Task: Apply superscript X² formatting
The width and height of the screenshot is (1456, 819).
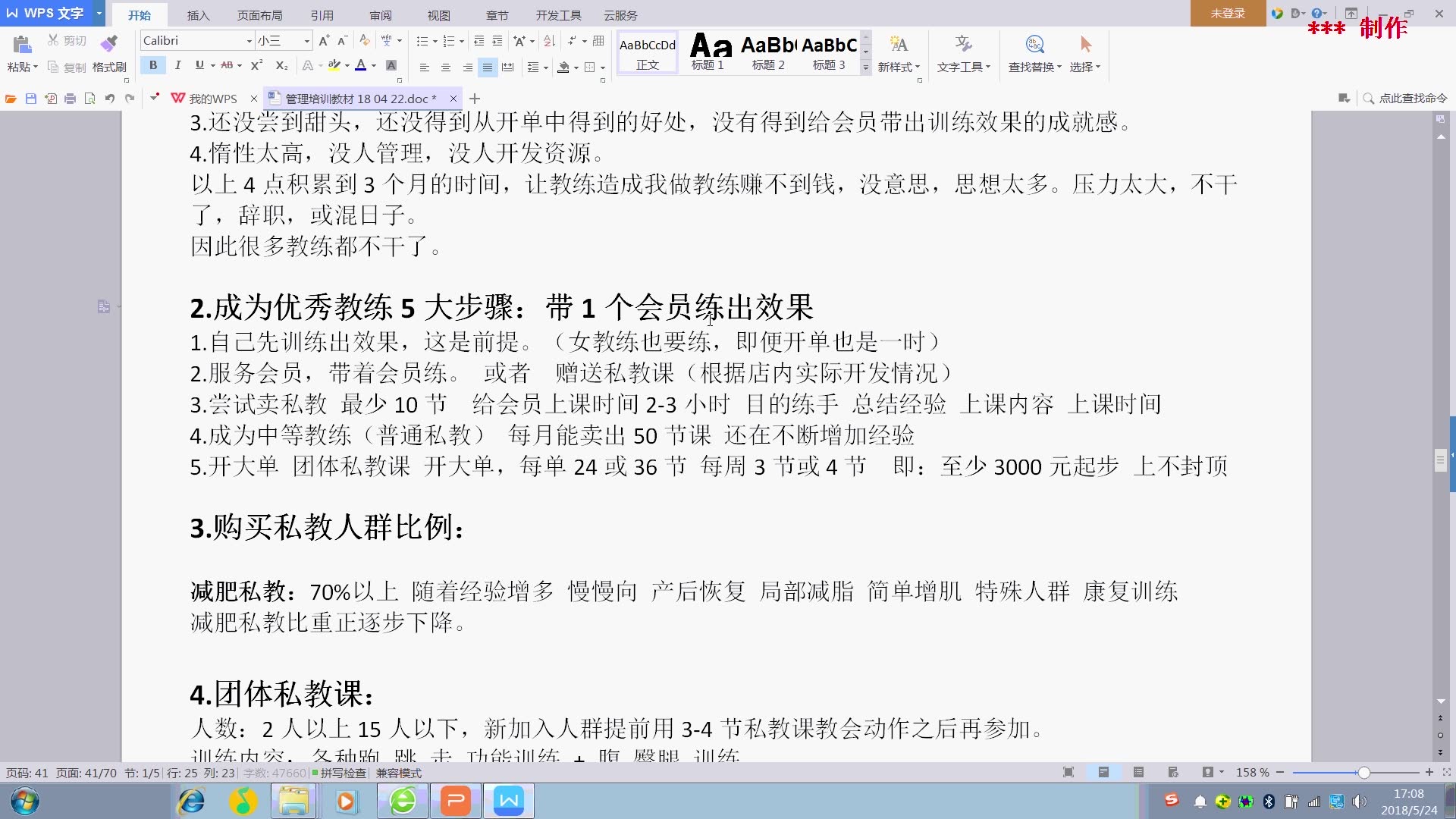Action: 257,65
